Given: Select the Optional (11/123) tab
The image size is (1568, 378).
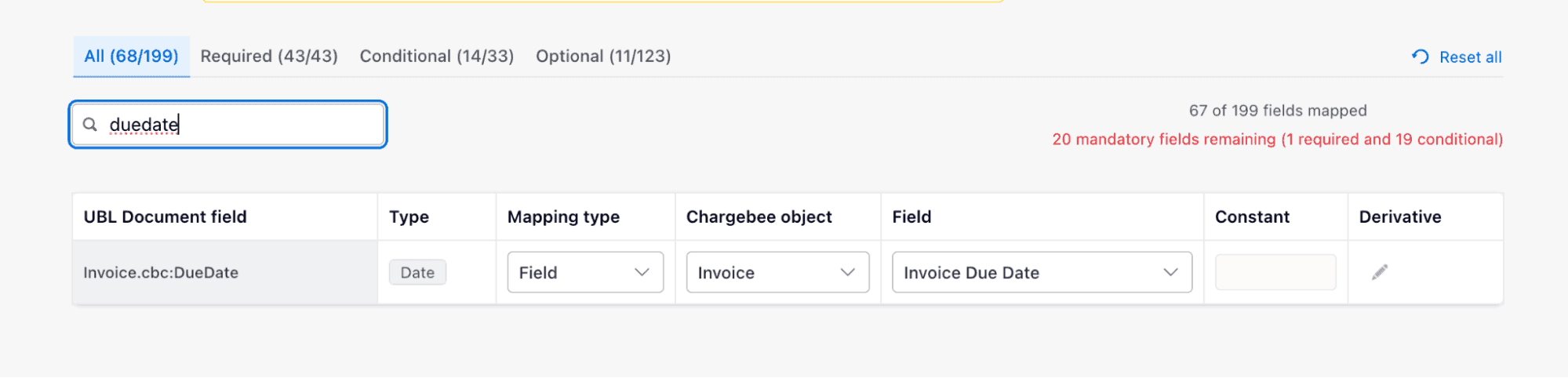Looking at the screenshot, I should [x=603, y=56].
